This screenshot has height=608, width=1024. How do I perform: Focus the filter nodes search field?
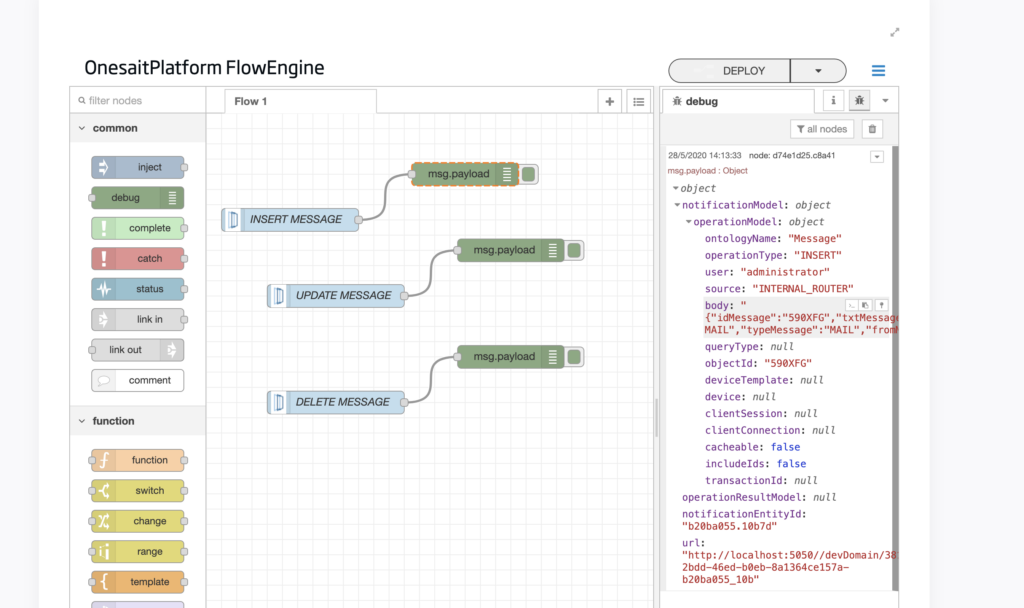click(138, 101)
